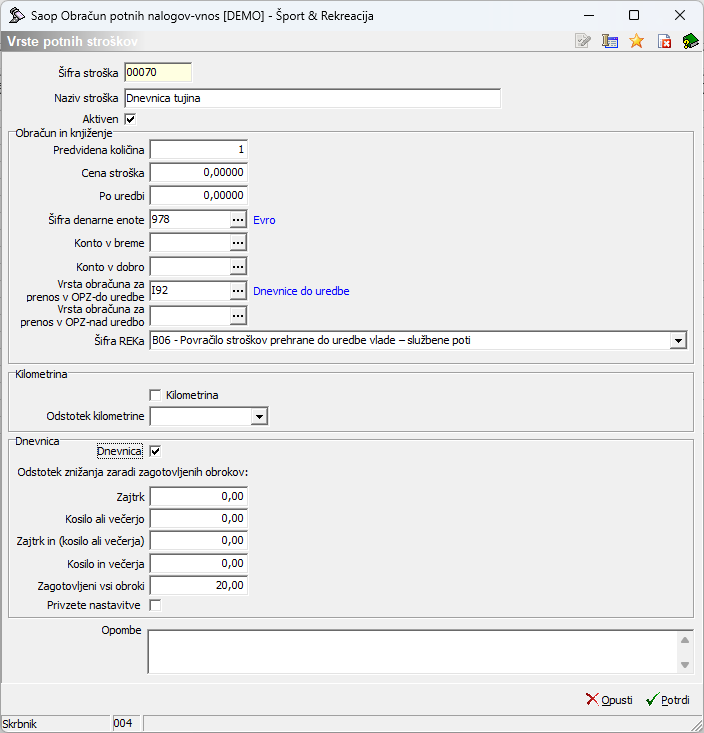Click the Zagotovljeni vsi obroki field
This screenshot has height=733, width=704.
[199, 585]
